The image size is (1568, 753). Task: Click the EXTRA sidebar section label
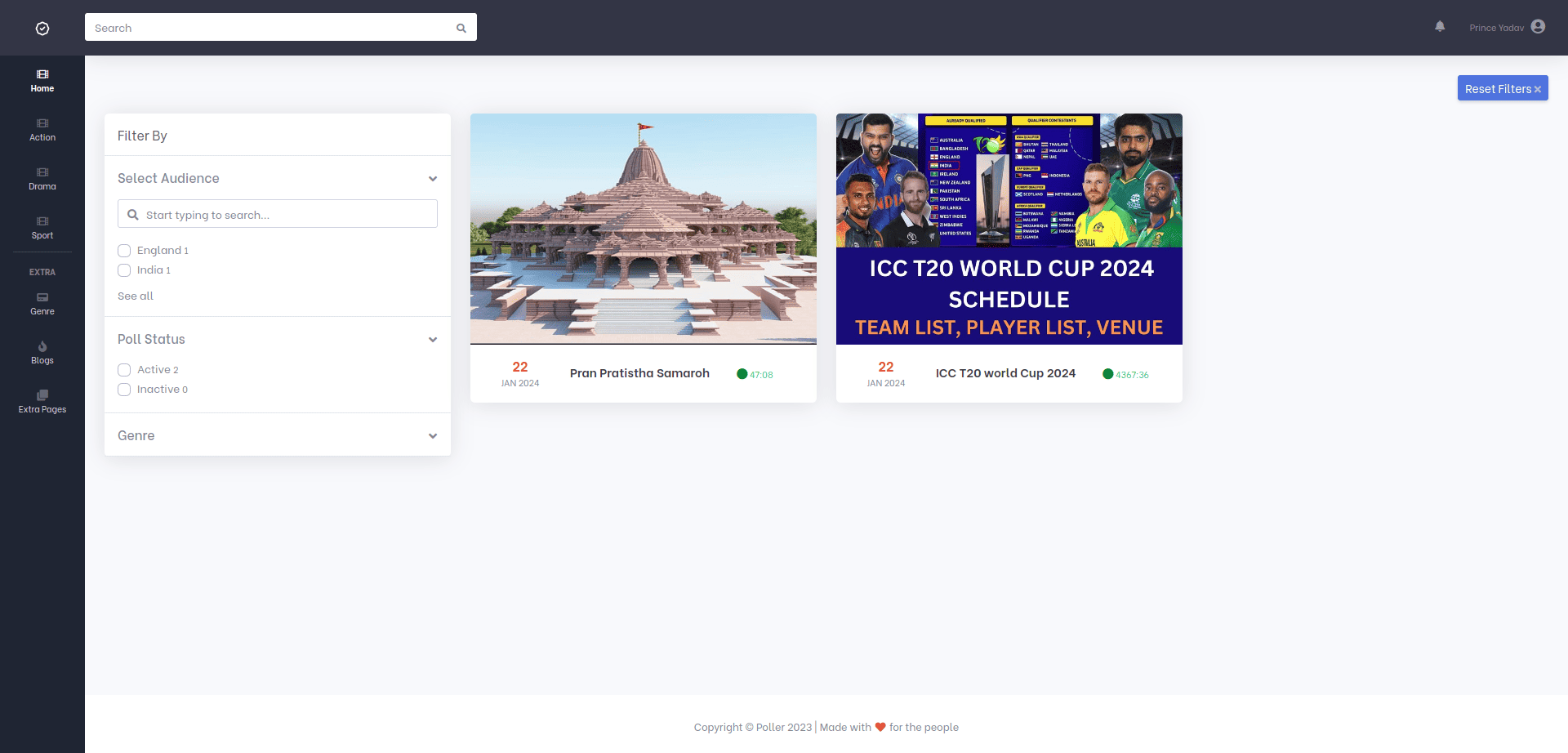pyautogui.click(x=42, y=272)
